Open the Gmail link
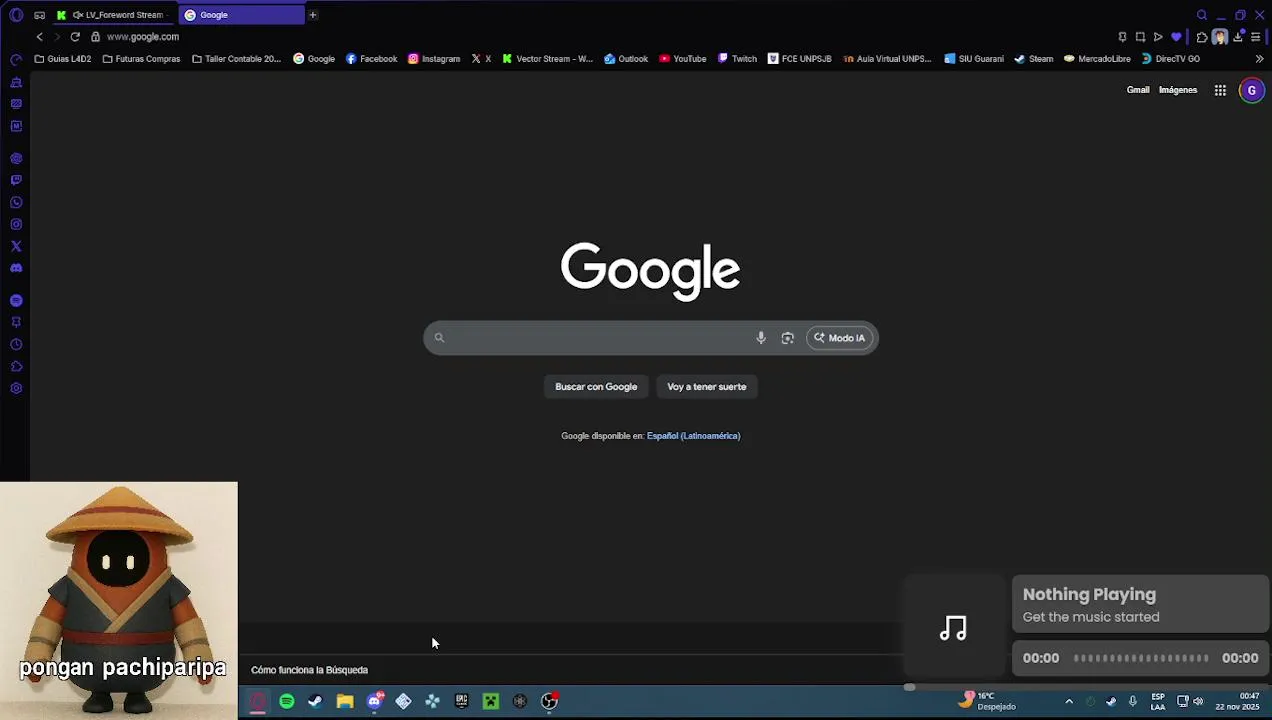The width and height of the screenshot is (1272, 720). pos(1138,90)
